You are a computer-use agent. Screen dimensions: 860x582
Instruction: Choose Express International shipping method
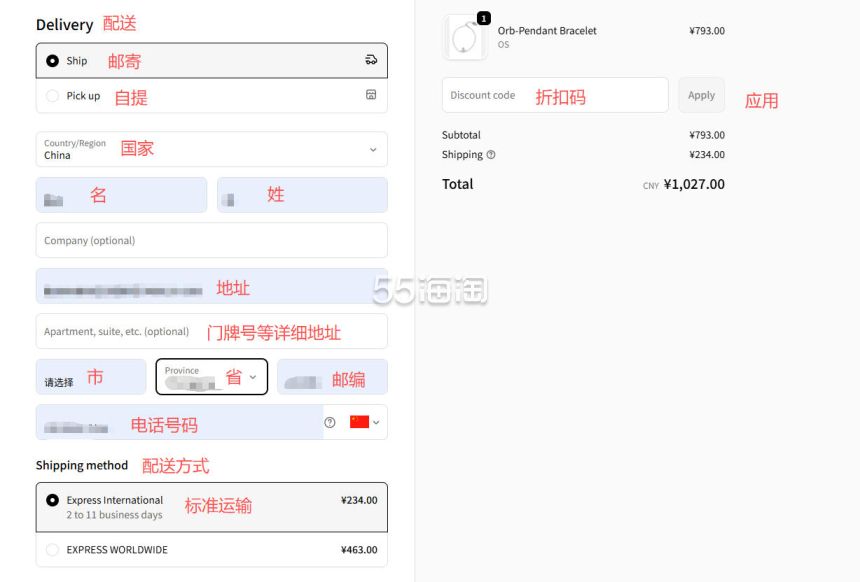53,500
